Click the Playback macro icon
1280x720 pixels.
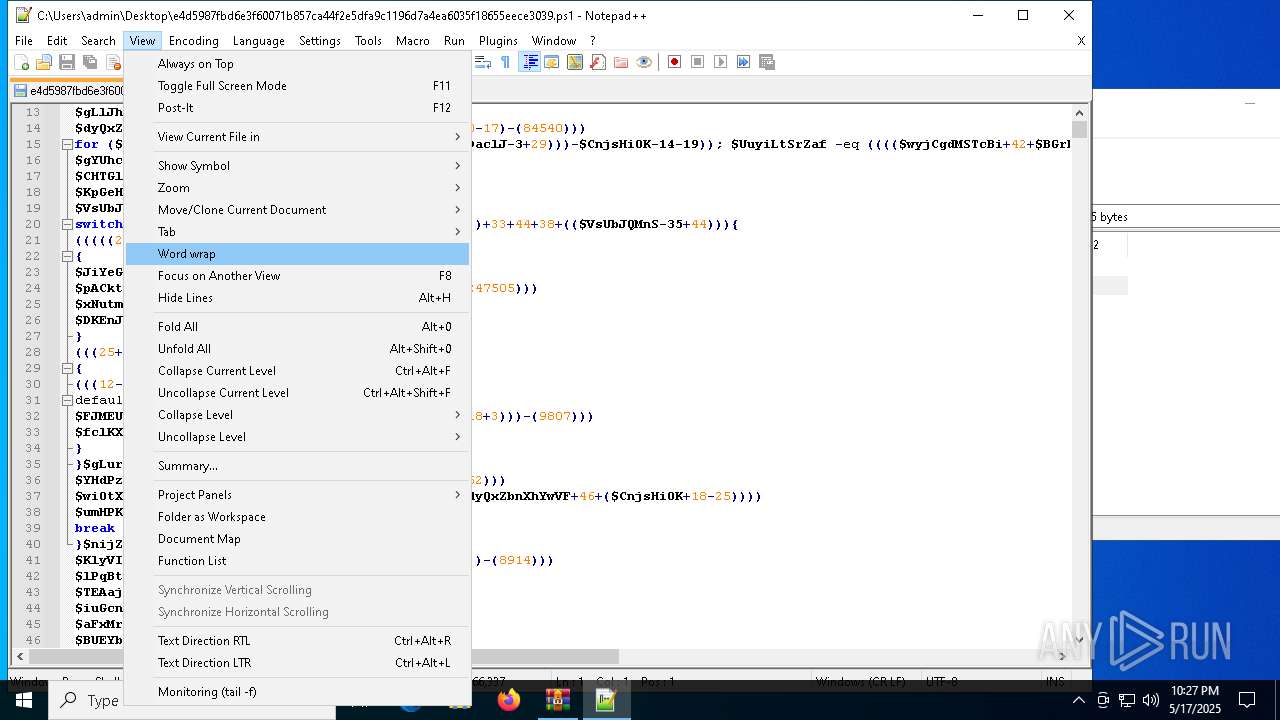[720, 62]
